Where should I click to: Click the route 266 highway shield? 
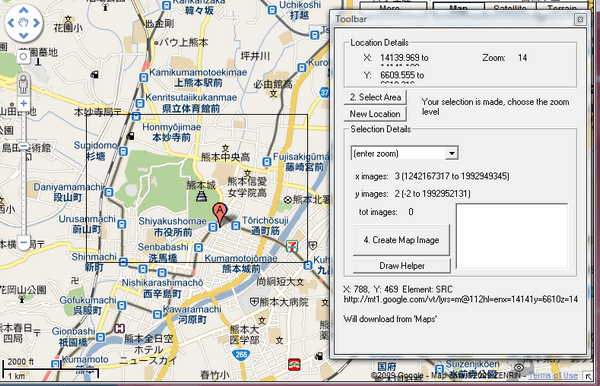pyautogui.click(x=241, y=355)
